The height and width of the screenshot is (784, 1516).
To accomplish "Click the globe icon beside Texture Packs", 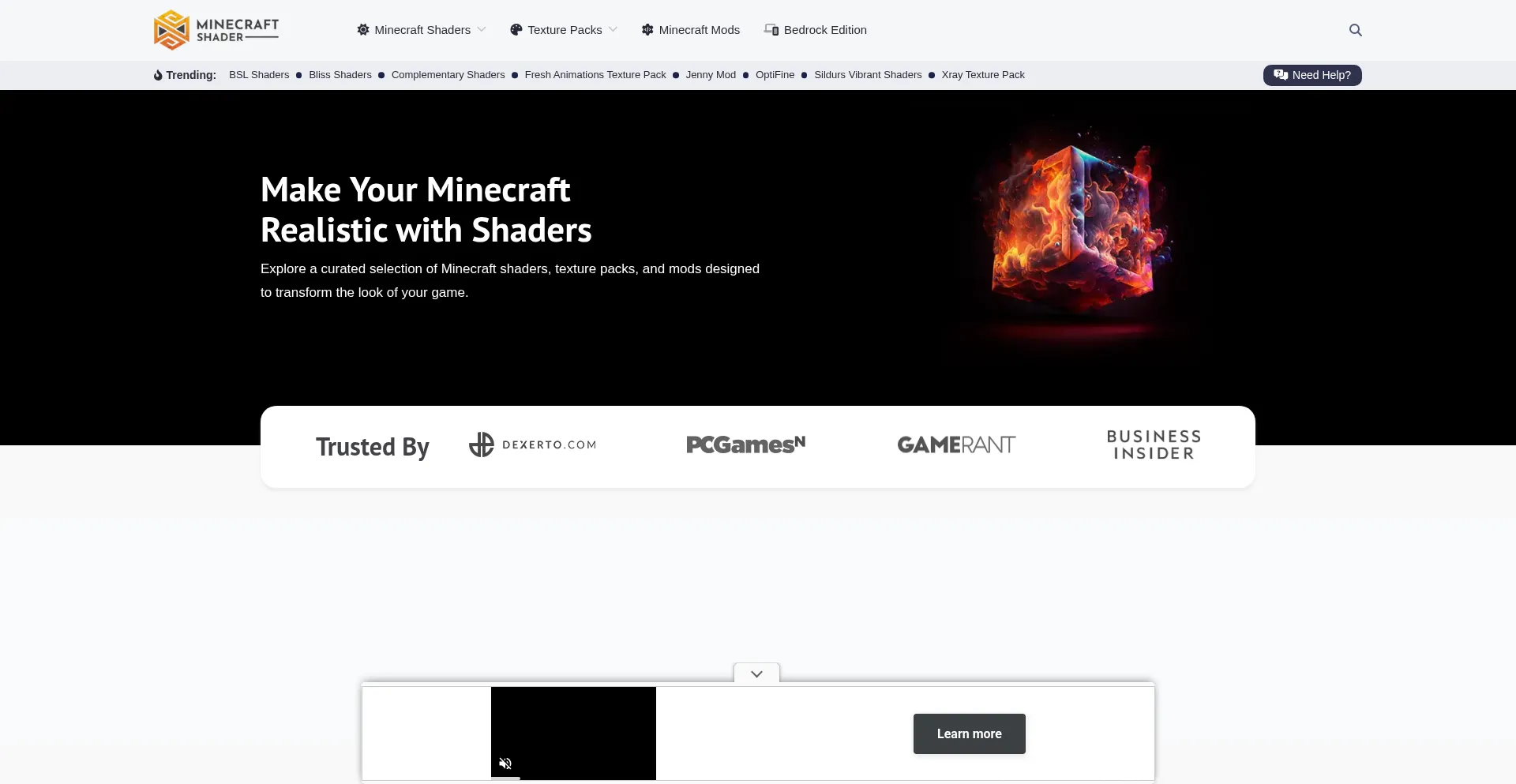I will 516,29.
